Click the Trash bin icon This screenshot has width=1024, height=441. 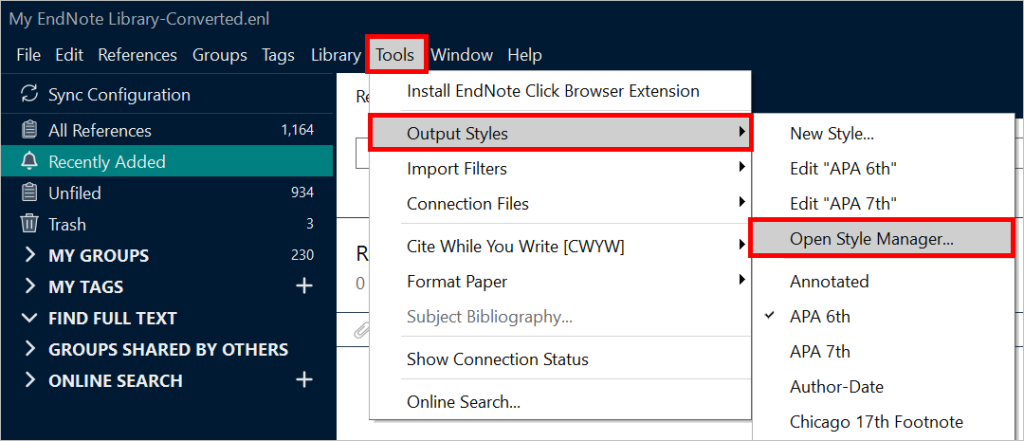29,224
